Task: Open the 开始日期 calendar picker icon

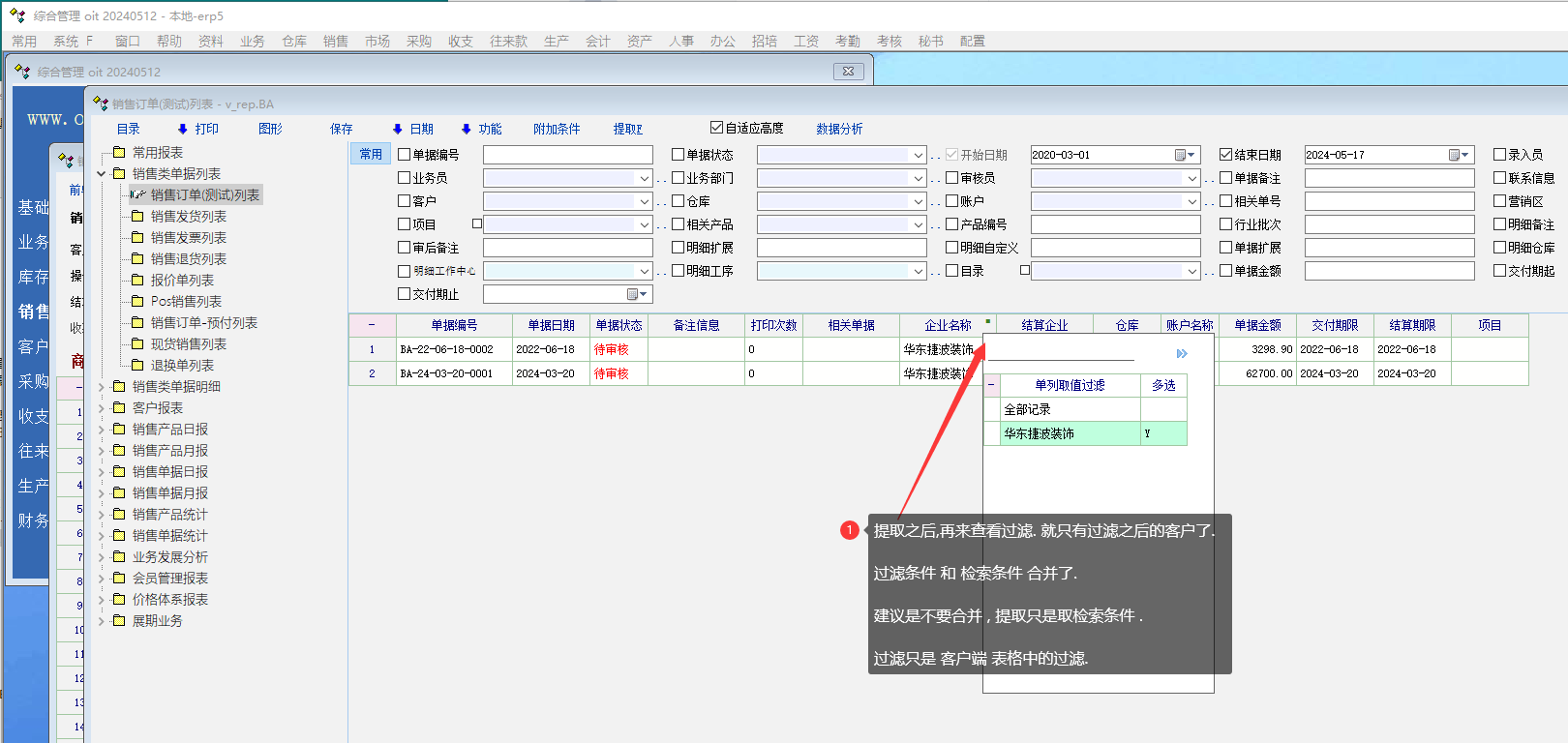Action: coord(1184,155)
